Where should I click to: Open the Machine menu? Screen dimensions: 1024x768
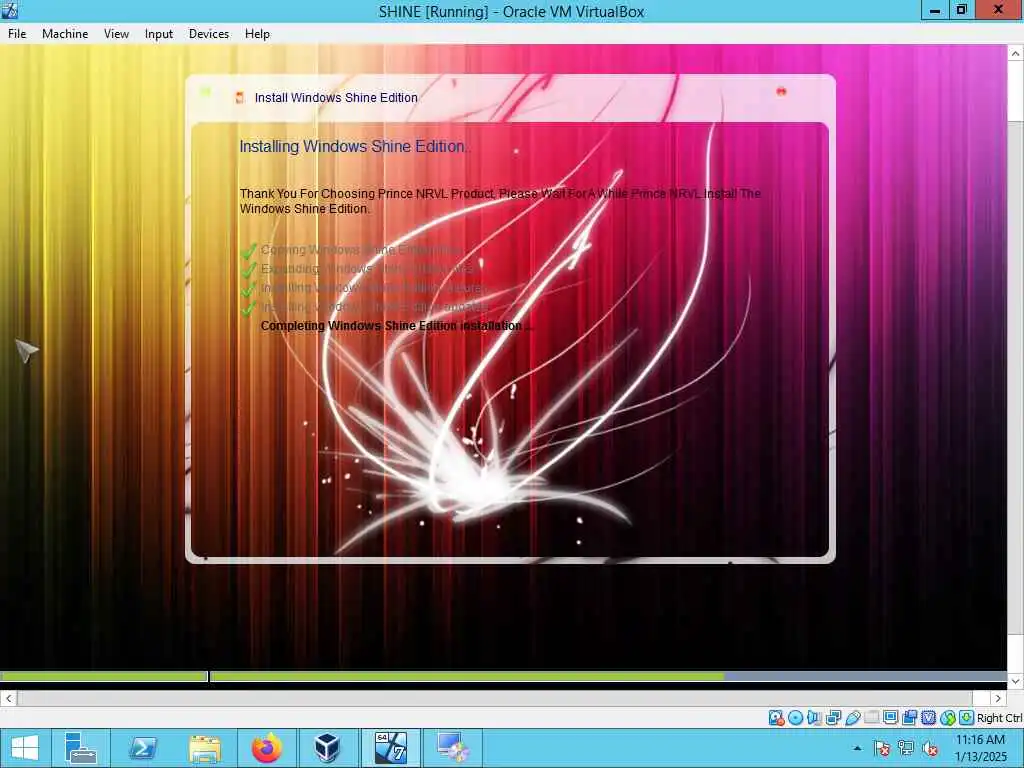(65, 34)
